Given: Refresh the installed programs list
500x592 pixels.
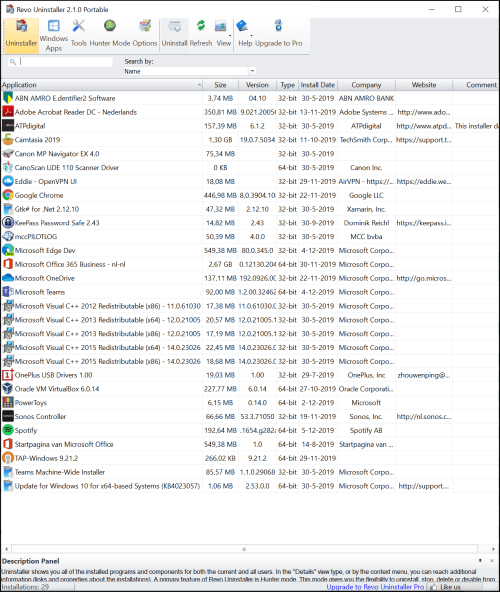Looking at the screenshot, I should click(201, 34).
